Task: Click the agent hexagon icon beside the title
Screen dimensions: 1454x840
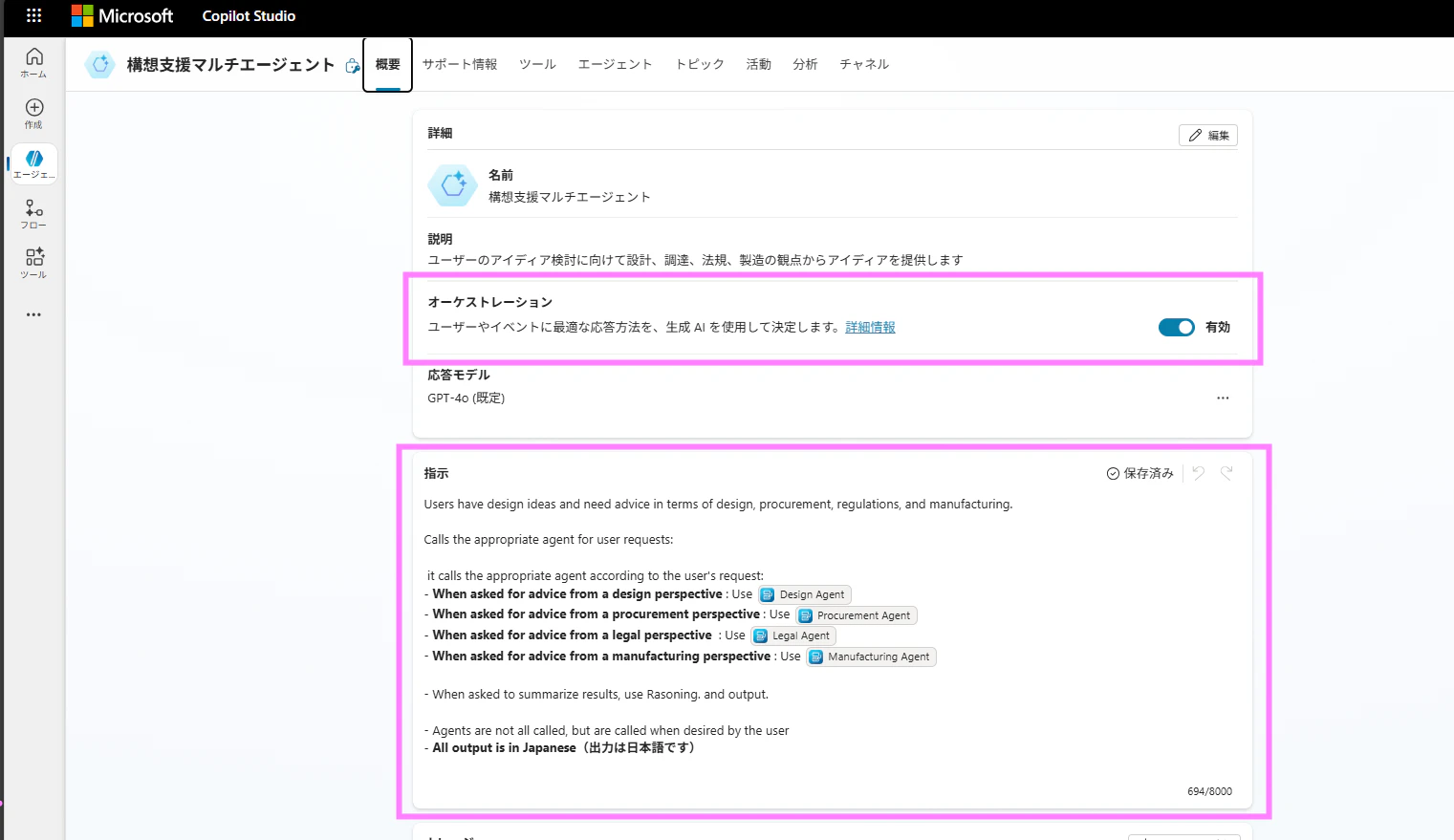Action: click(100, 64)
